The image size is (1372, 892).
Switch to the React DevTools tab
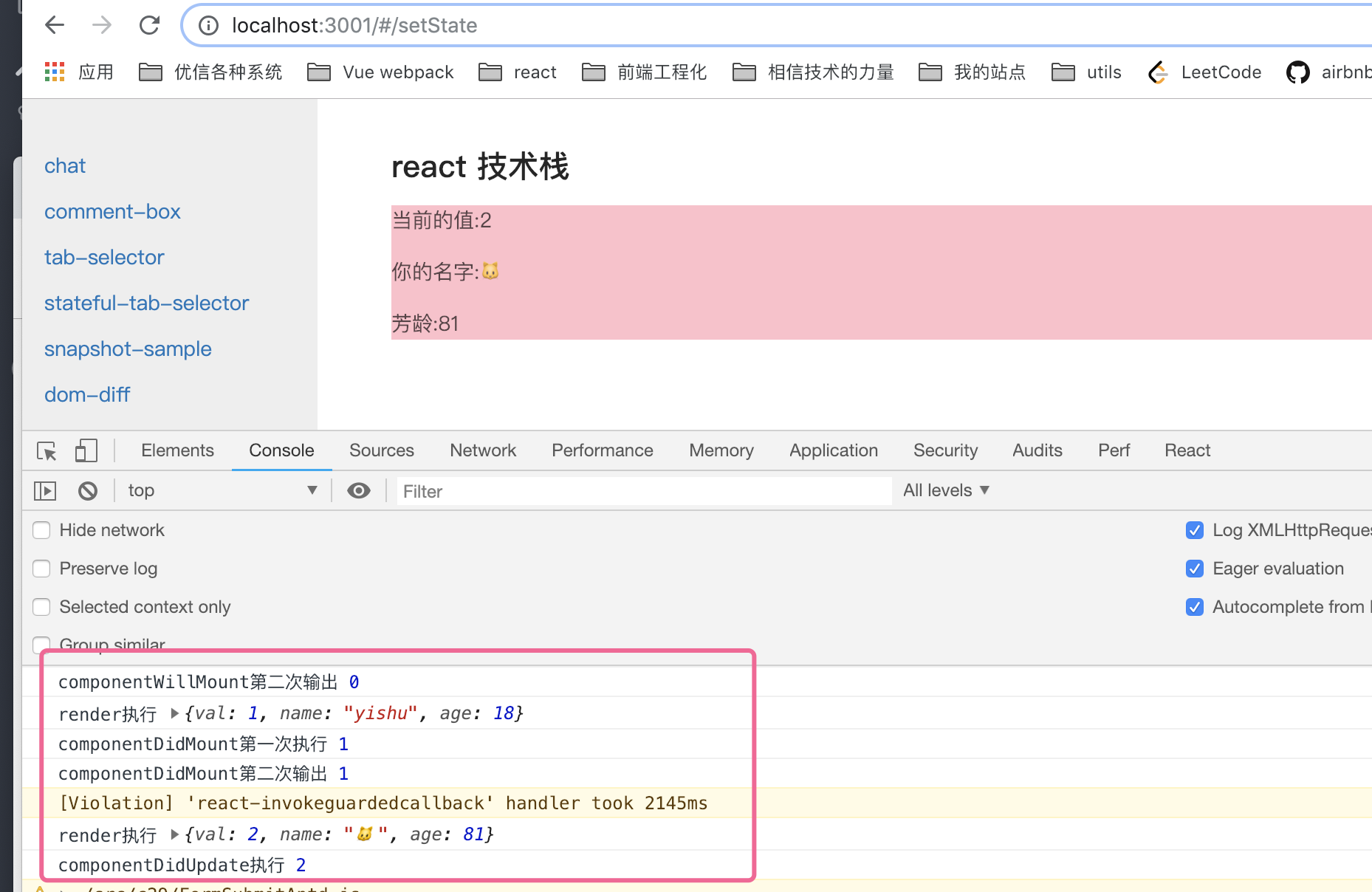tap(1187, 450)
